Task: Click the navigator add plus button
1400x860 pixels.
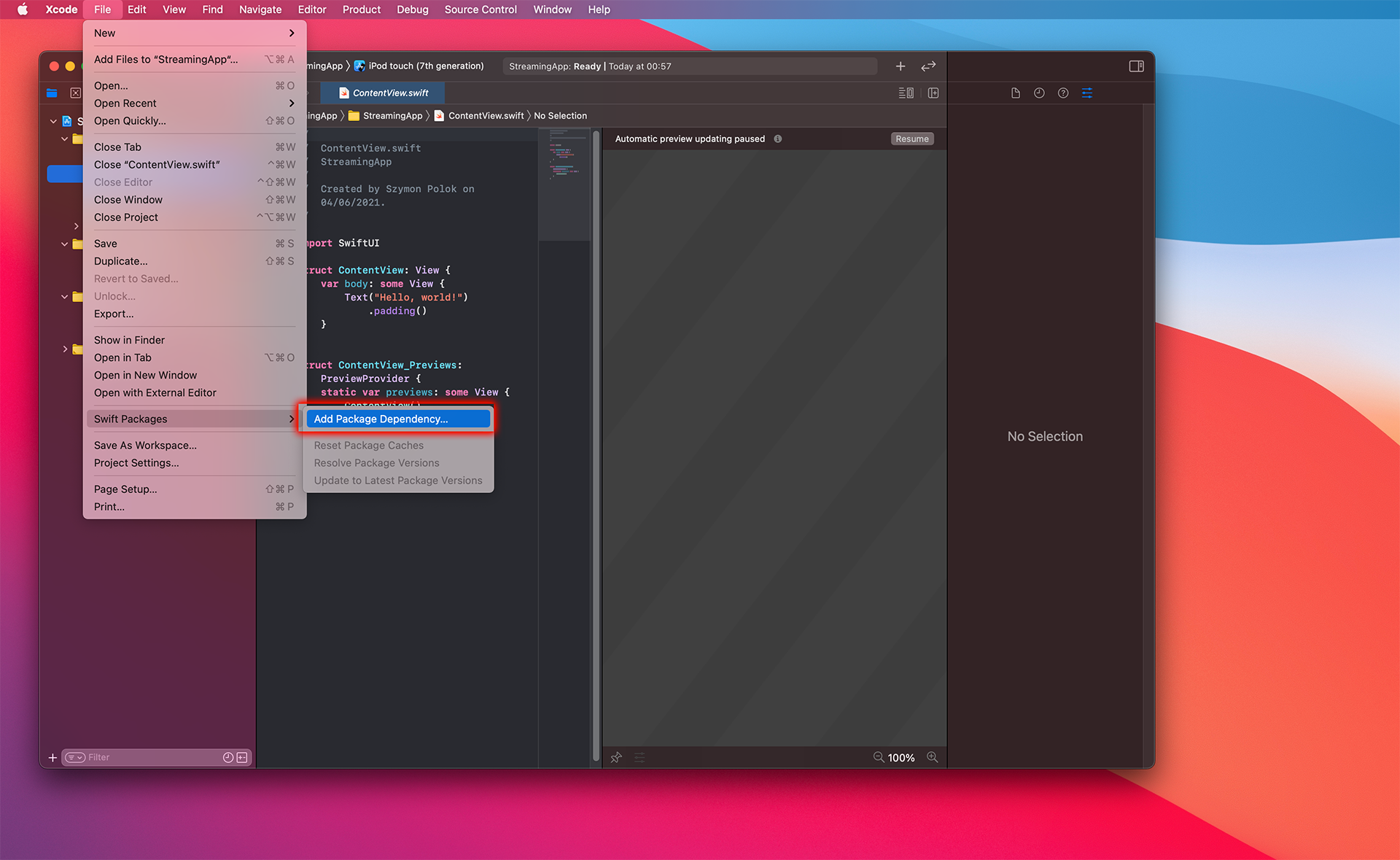Action: [x=52, y=758]
